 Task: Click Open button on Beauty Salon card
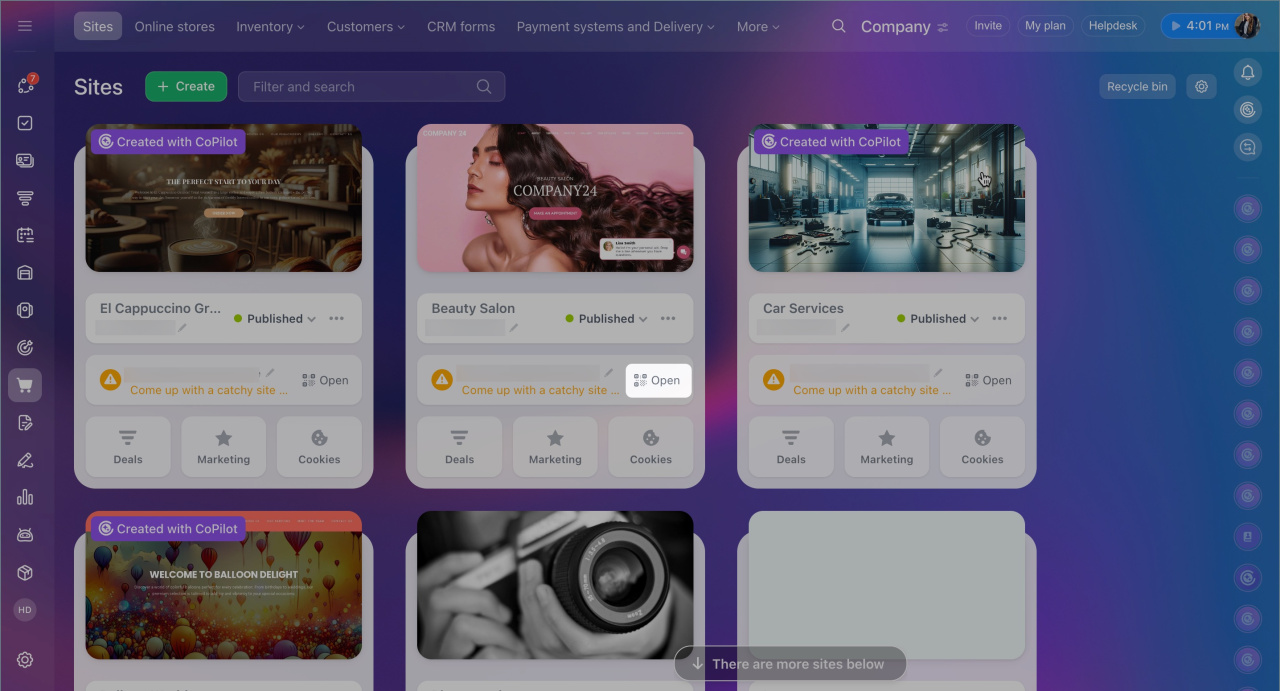(x=658, y=380)
